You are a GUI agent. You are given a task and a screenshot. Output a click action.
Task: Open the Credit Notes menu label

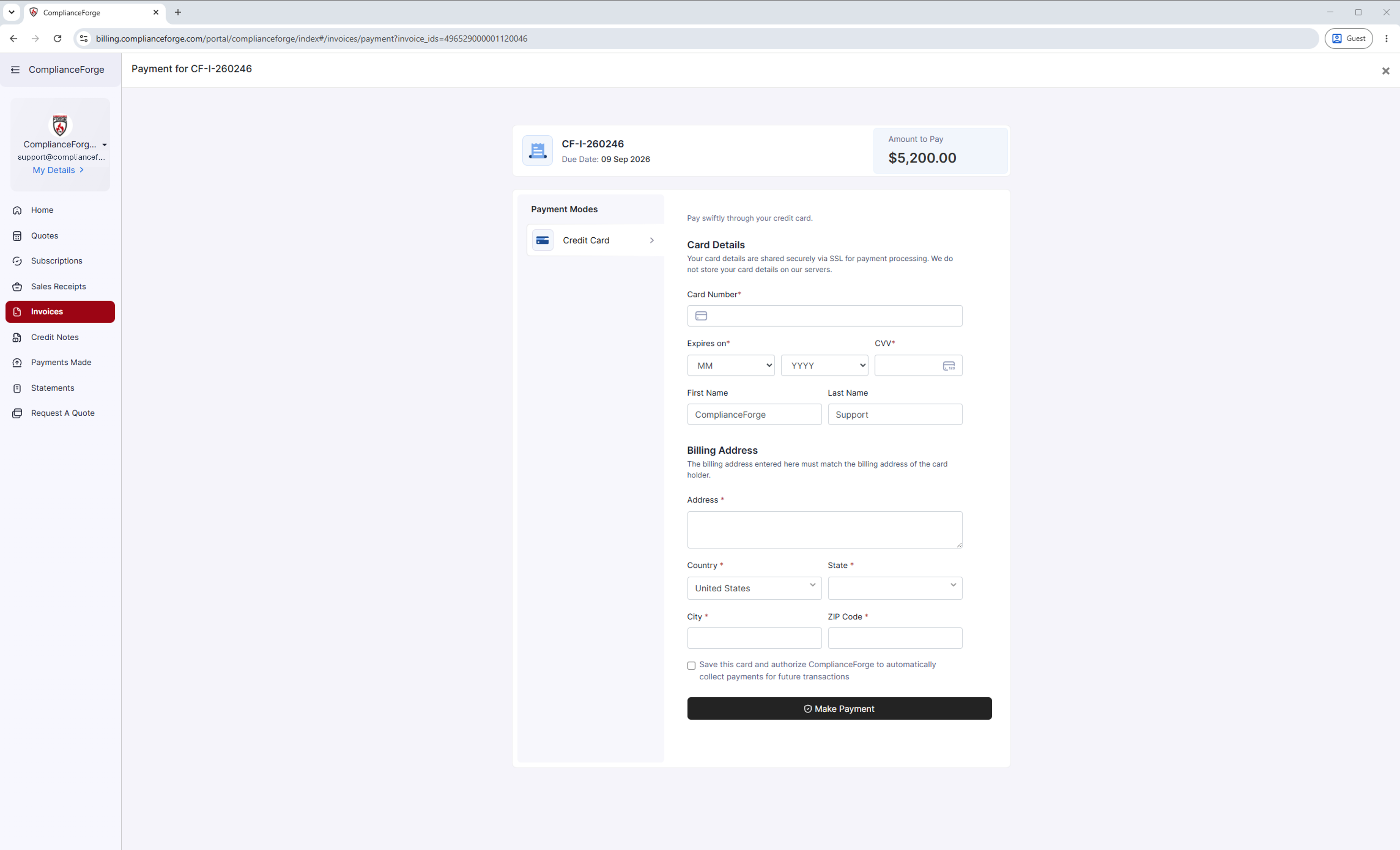point(55,337)
